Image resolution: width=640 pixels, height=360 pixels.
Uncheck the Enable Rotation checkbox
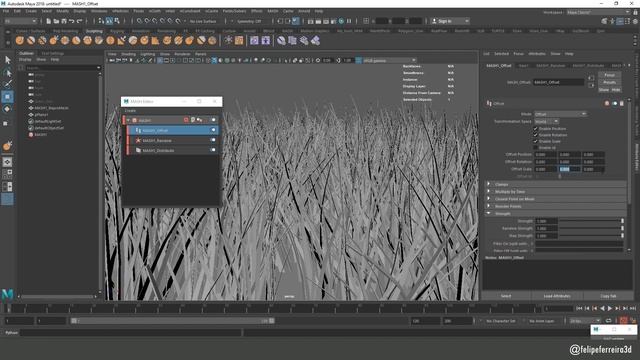tap(536, 135)
